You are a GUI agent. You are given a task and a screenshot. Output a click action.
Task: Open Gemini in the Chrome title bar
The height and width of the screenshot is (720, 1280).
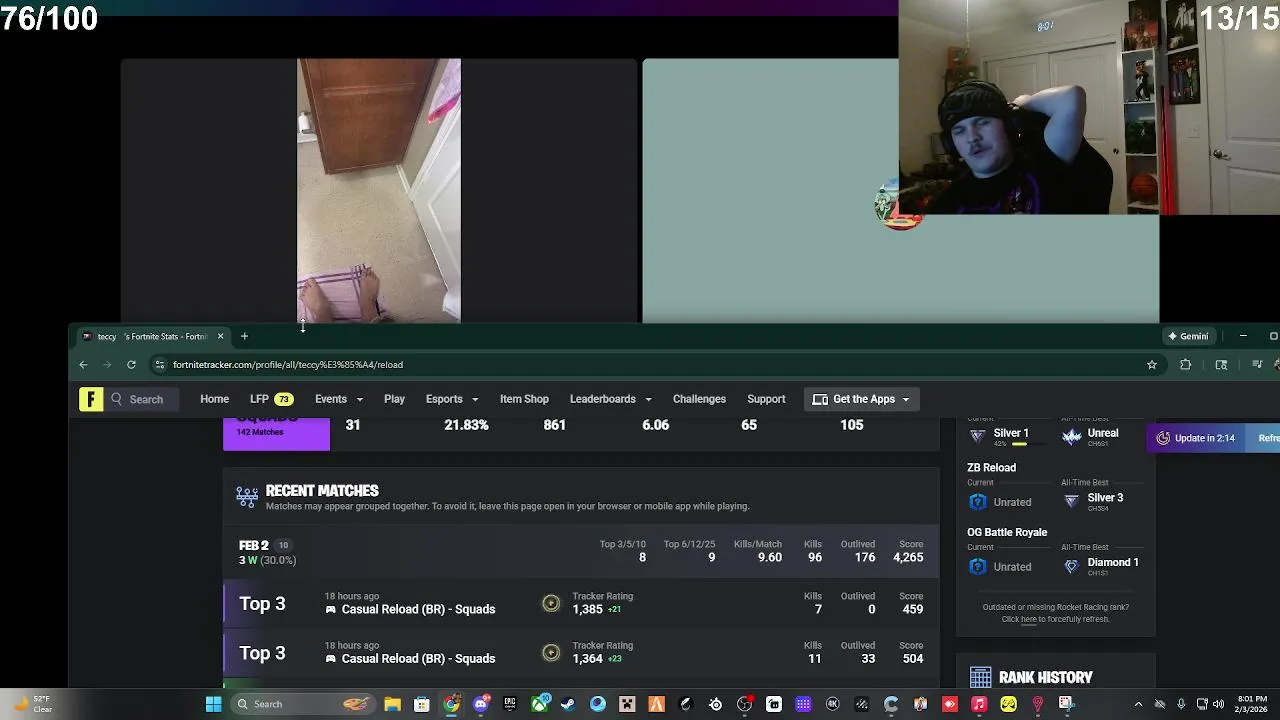pos(1188,336)
